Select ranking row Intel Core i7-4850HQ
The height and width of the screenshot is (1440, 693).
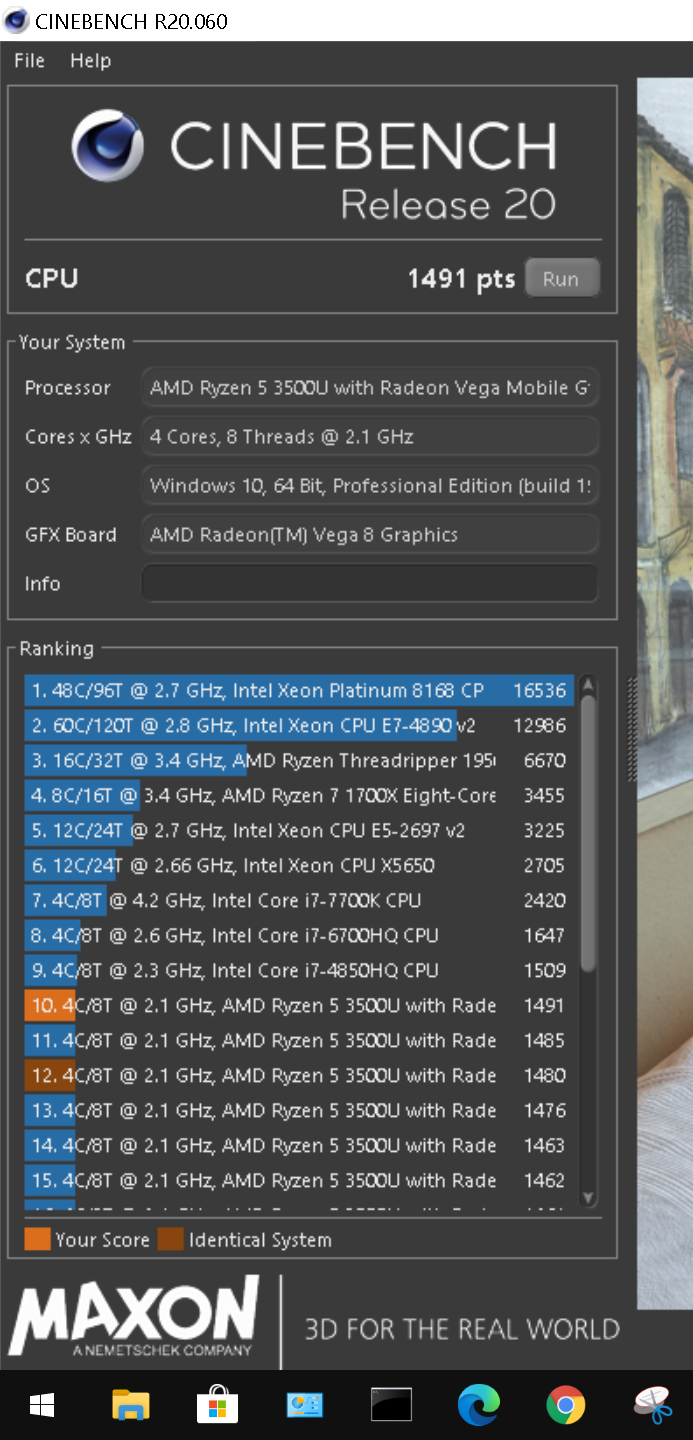(299, 971)
